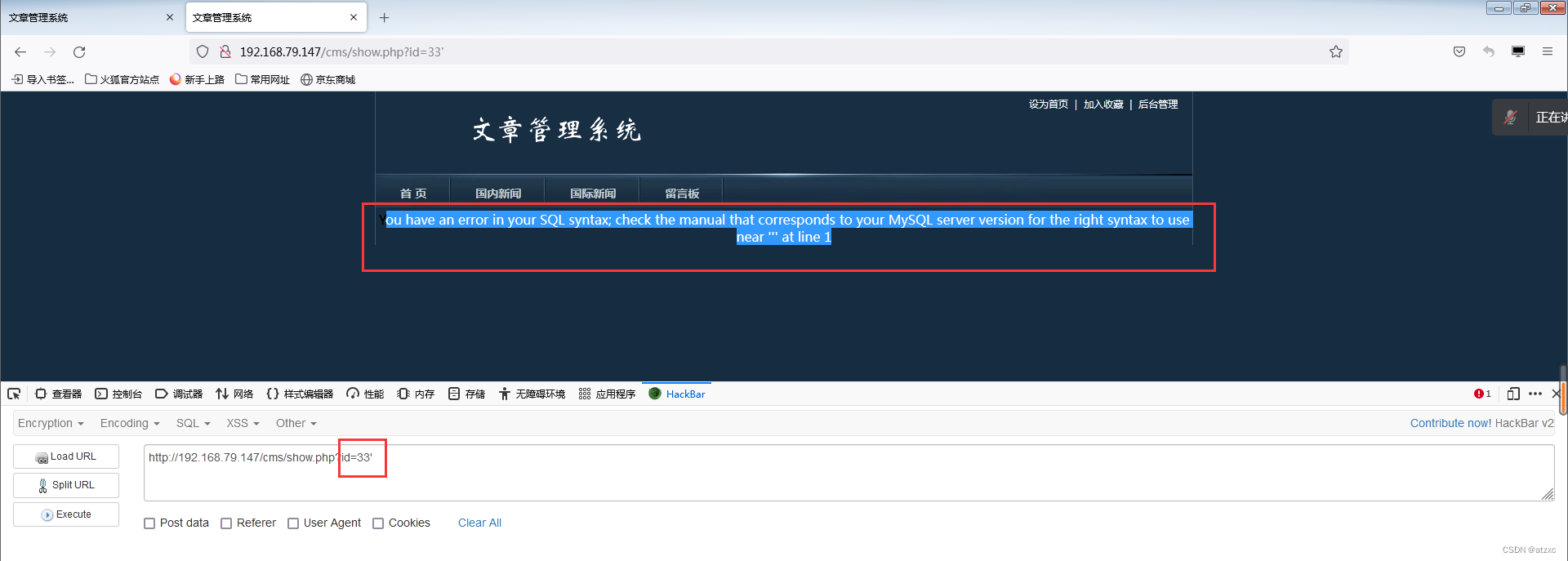Screen dimensions: 1568x561
Task: Open the 无障碍环境 accessibility panel
Action: [532, 394]
